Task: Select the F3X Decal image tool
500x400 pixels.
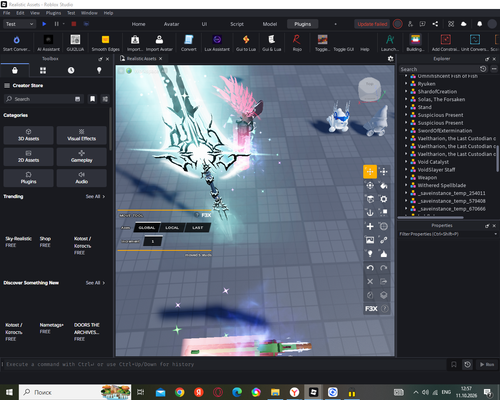Action: point(370,240)
